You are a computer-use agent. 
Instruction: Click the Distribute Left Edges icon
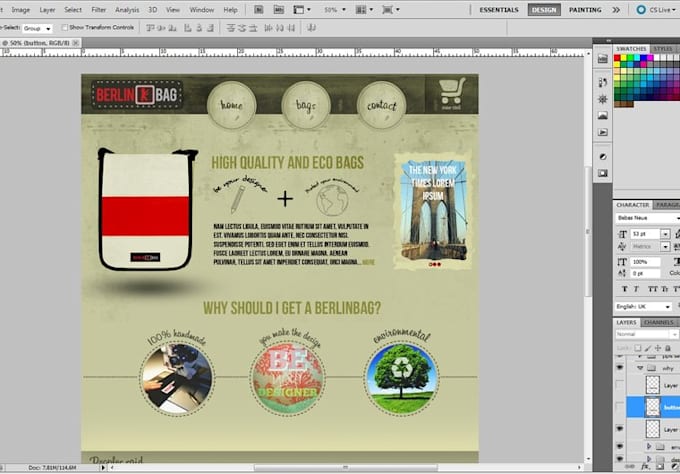click(268, 28)
